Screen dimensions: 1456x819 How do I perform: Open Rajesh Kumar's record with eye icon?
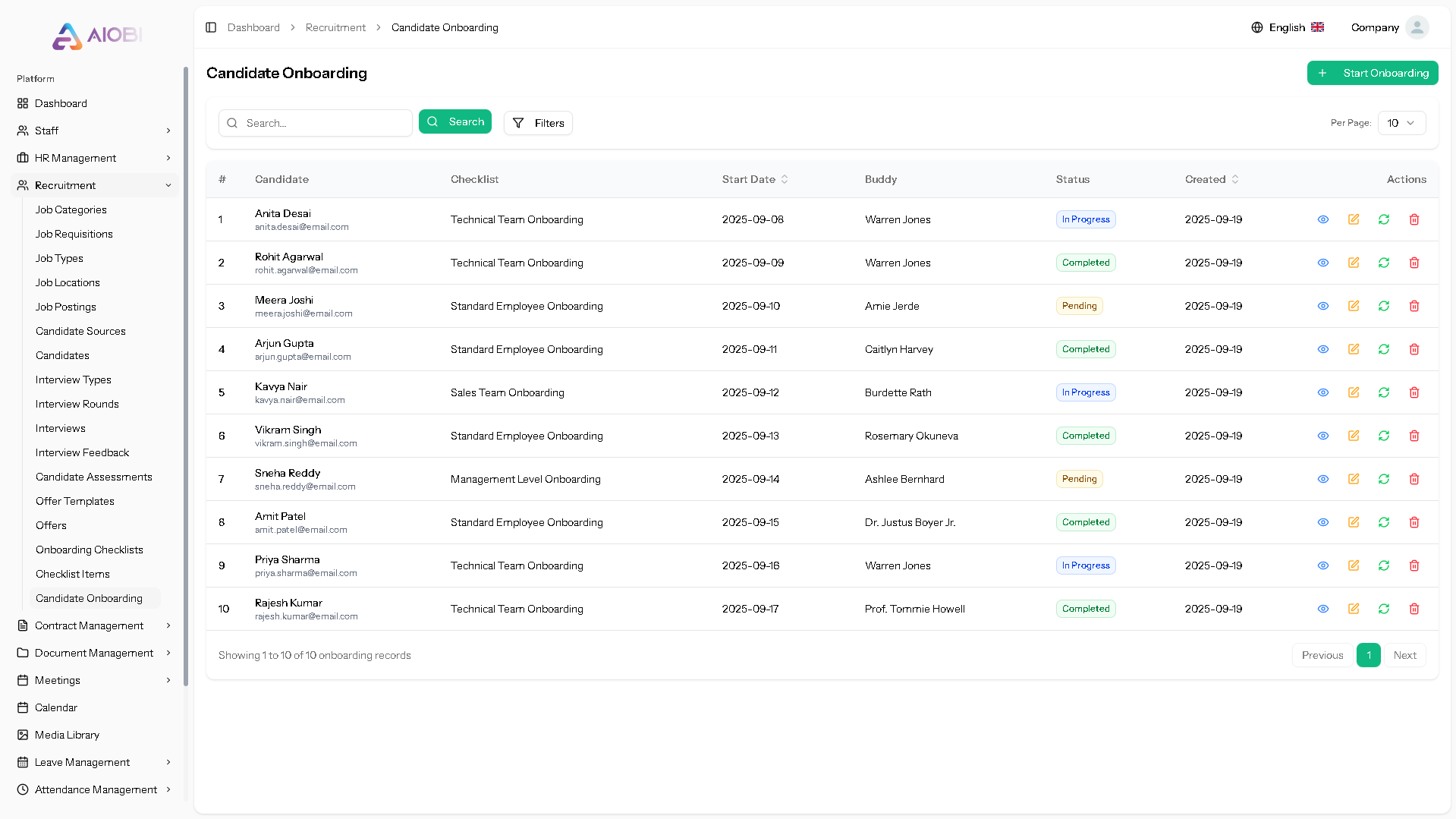[1323, 609]
